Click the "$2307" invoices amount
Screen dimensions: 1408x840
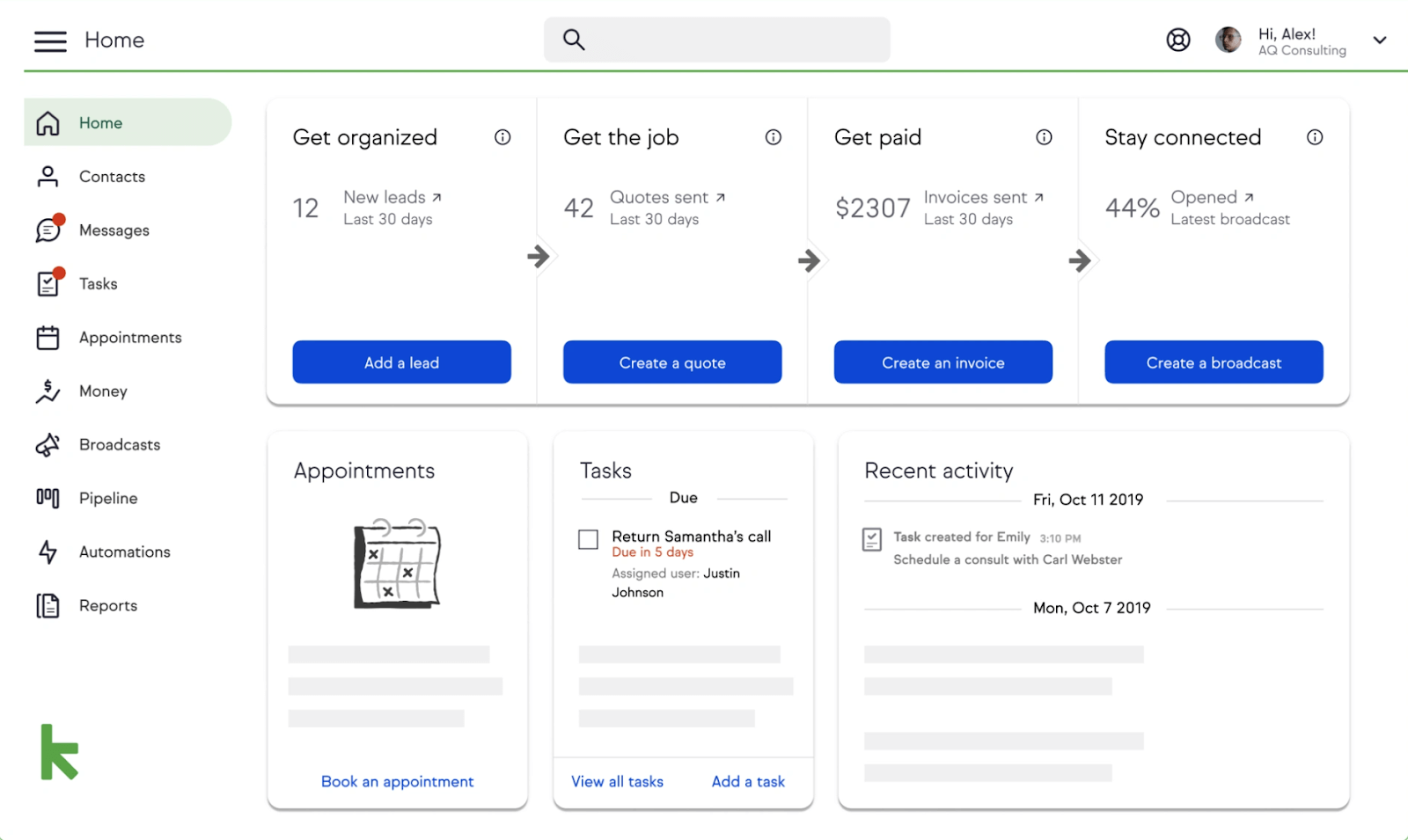873,208
